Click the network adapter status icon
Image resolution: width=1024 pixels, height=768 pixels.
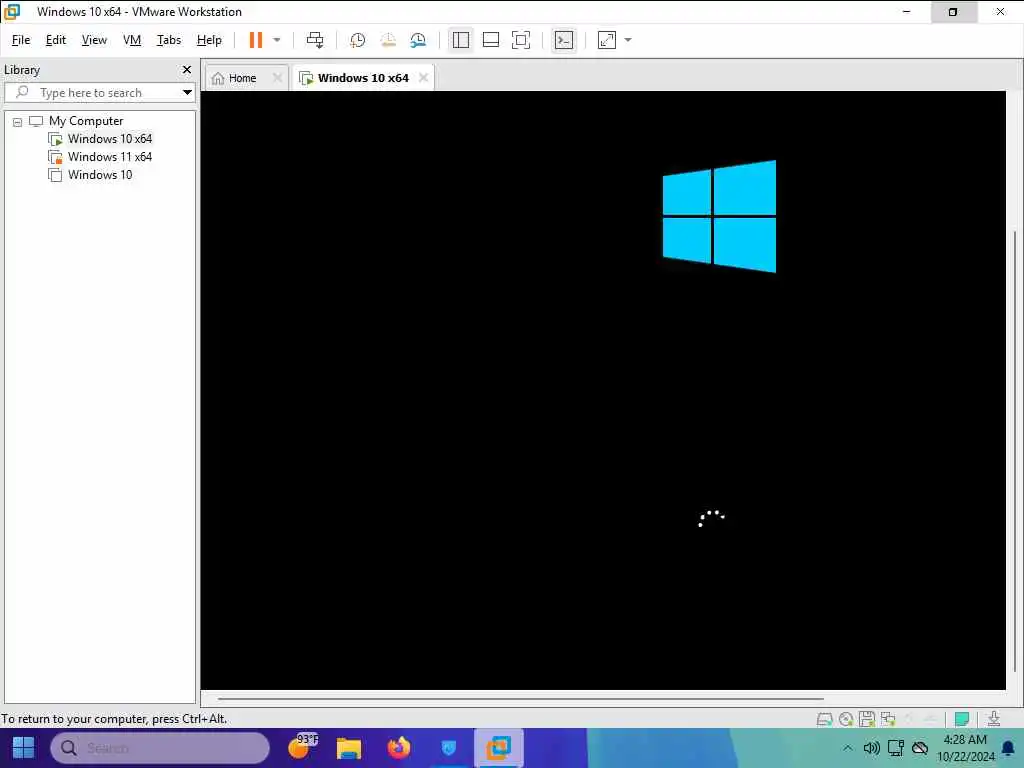[x=888, y=719]
